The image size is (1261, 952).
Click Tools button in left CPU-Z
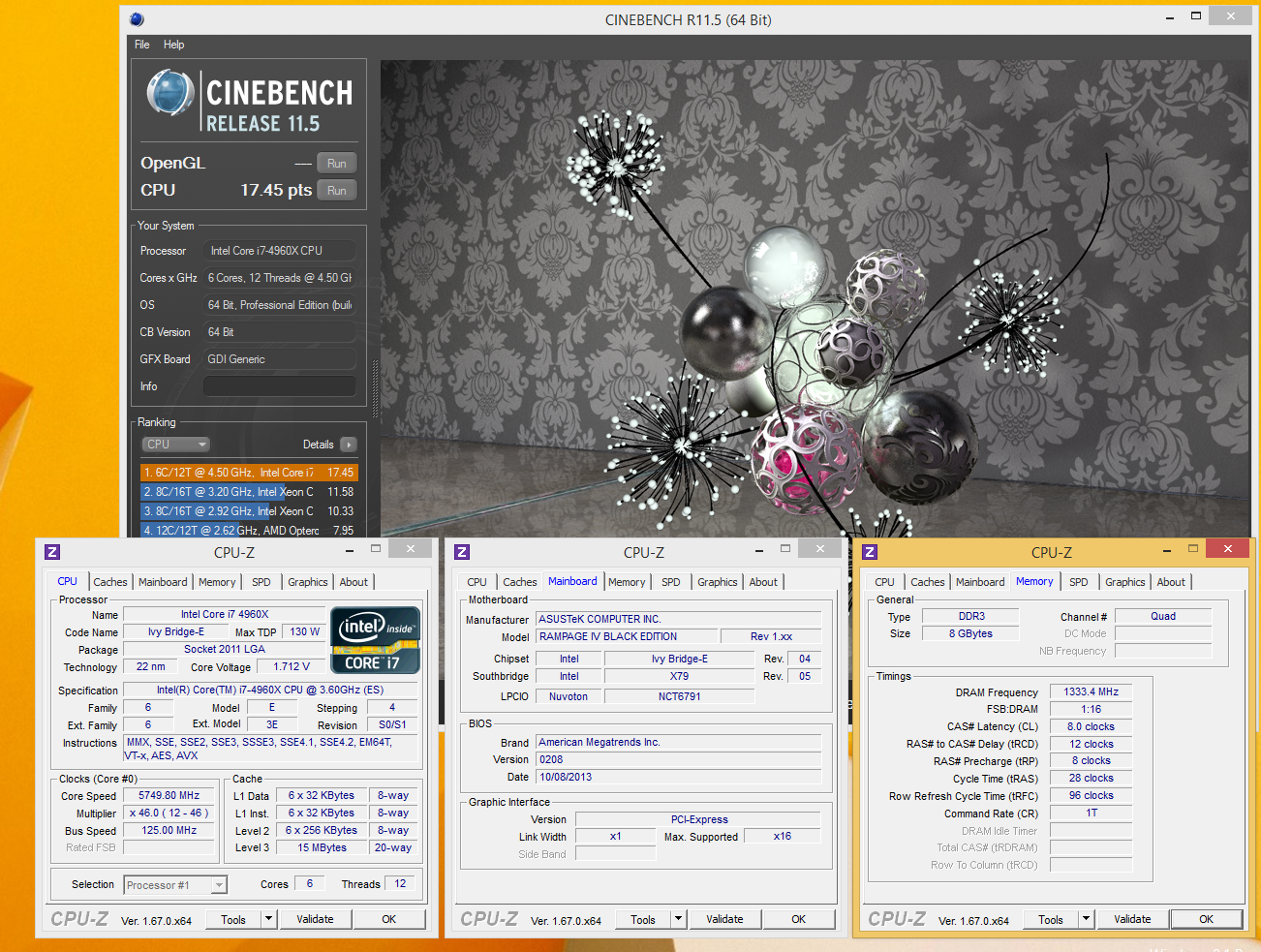(233, 919)
